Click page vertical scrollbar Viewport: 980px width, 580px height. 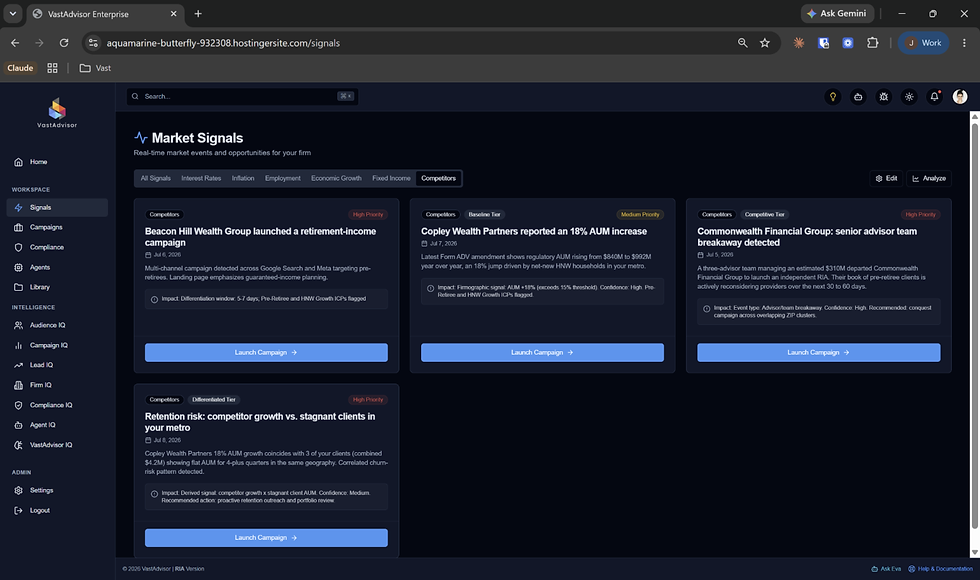974,325
